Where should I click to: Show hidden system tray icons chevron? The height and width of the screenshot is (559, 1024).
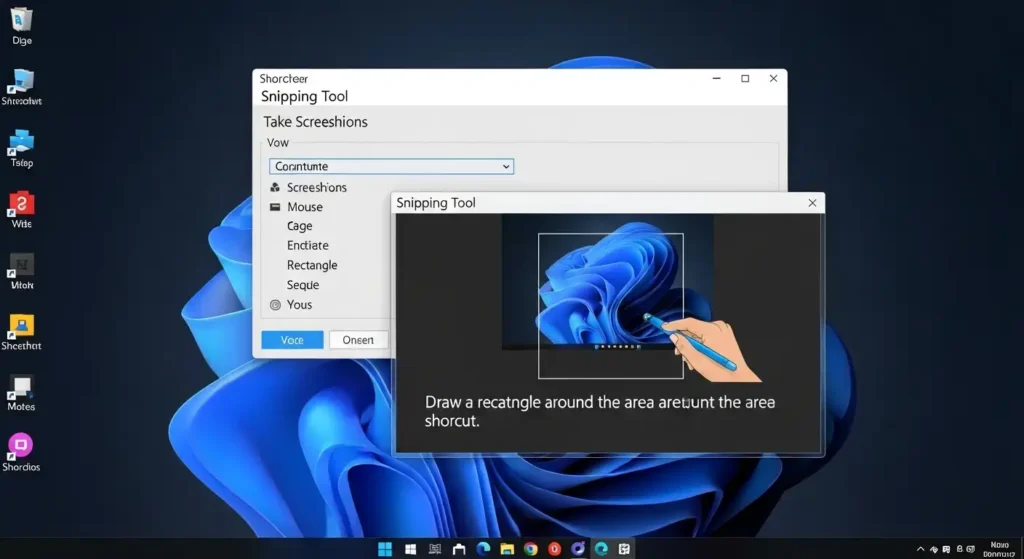tap(921, 549)
